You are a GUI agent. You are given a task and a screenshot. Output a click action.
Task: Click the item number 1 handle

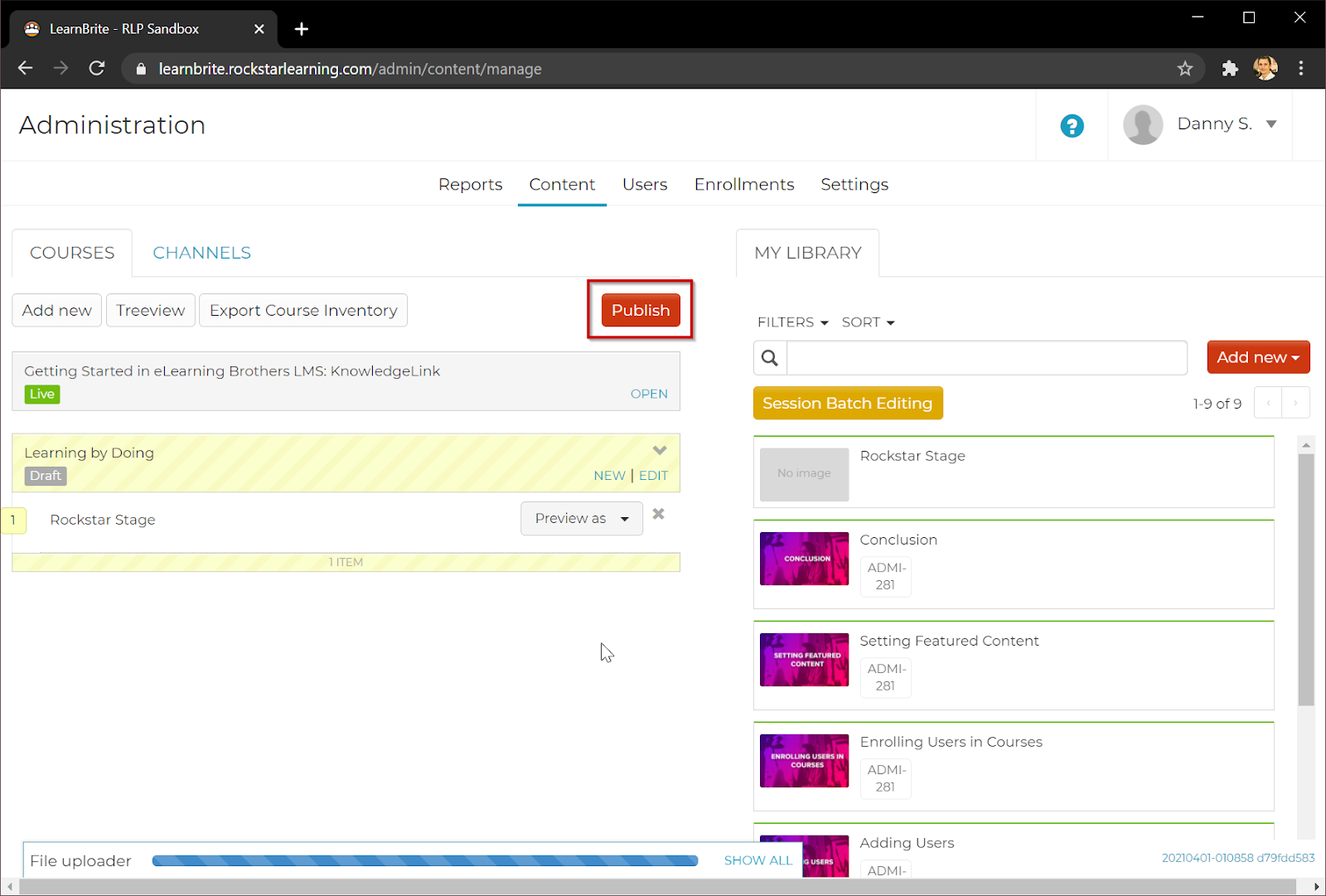pyautogui.click(x=13, y=521)
